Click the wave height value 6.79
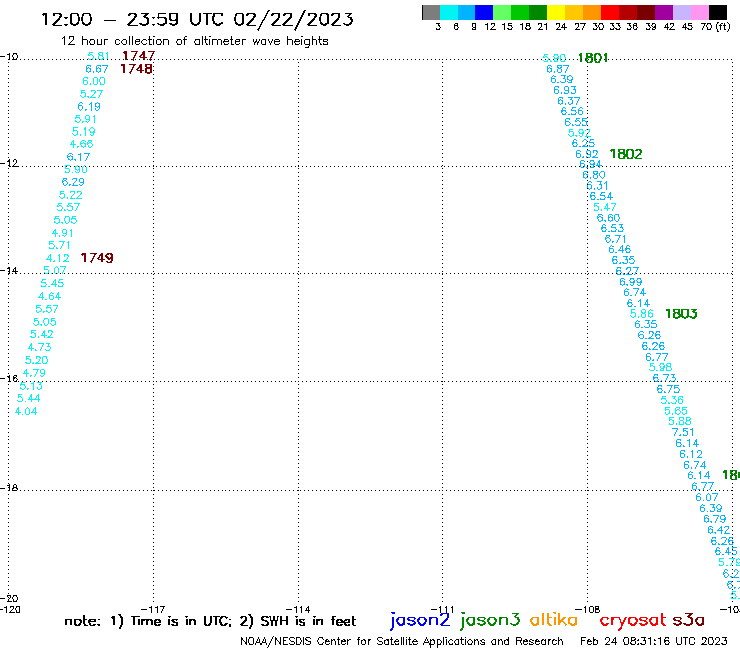Viewport: 740px width, 650px height. click(x=715, y=519)
